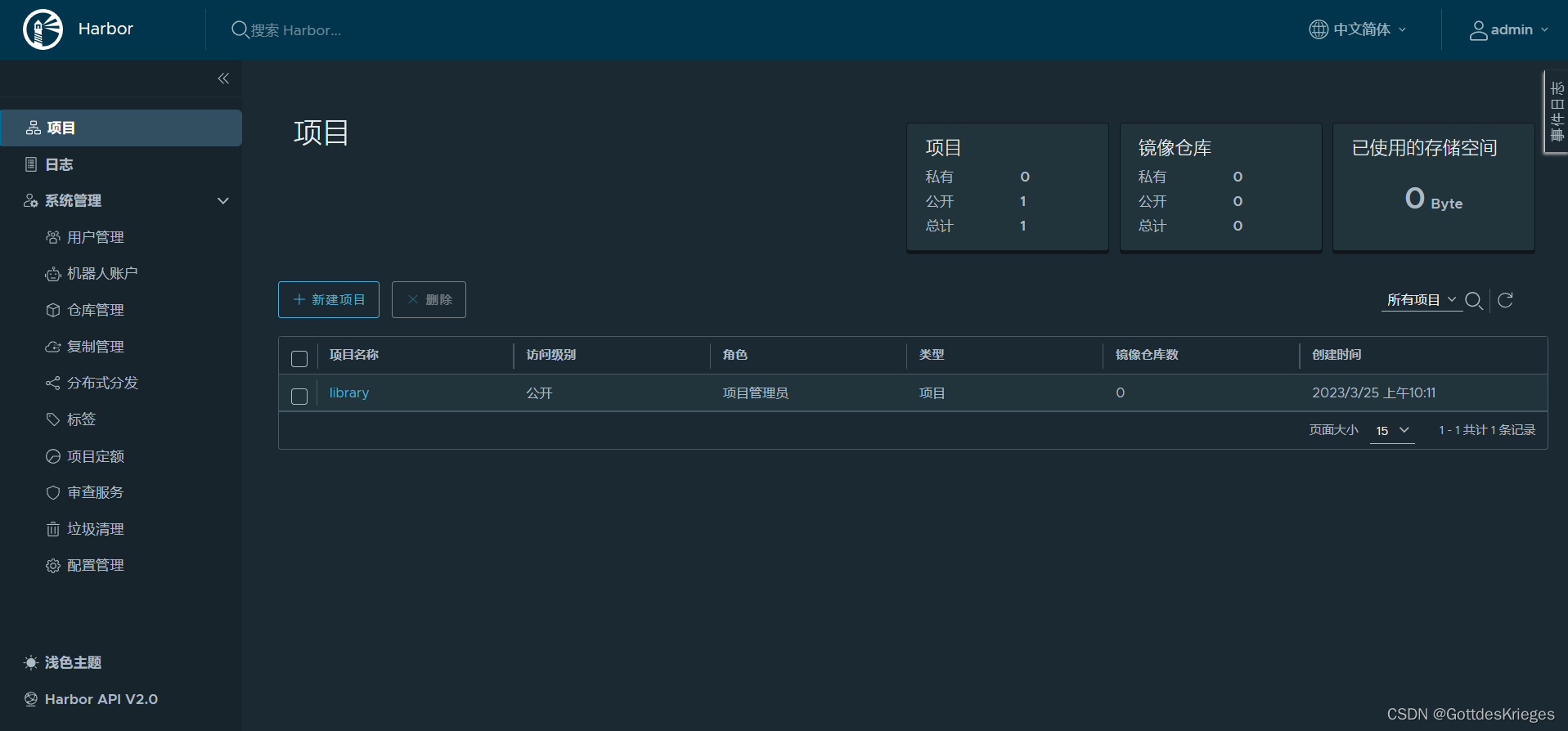Click the 审查服务 shield icon
This screenshot has width=1568, height=731.
[x=53, y=492]
